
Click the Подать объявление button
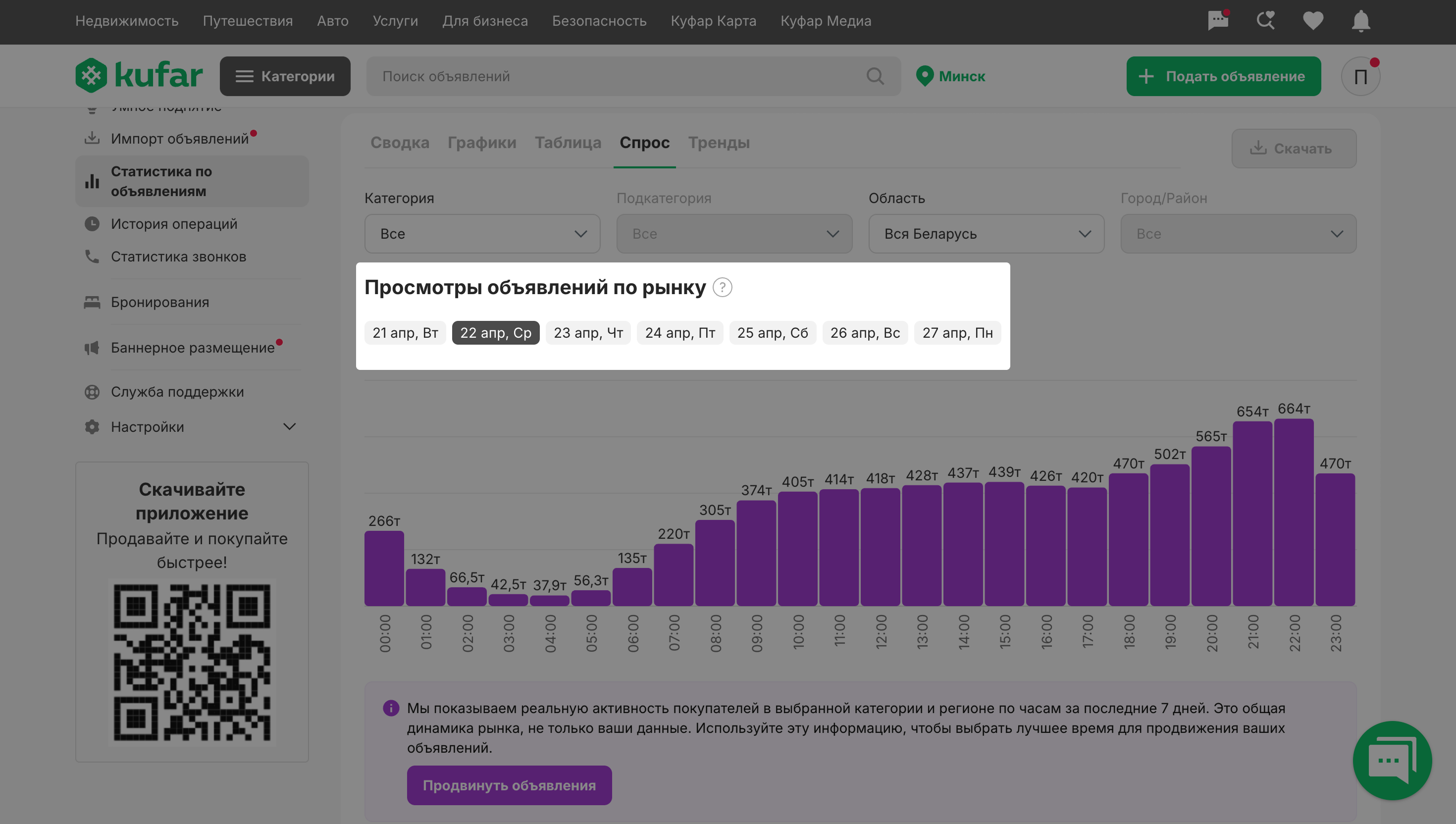point(1223,76)
